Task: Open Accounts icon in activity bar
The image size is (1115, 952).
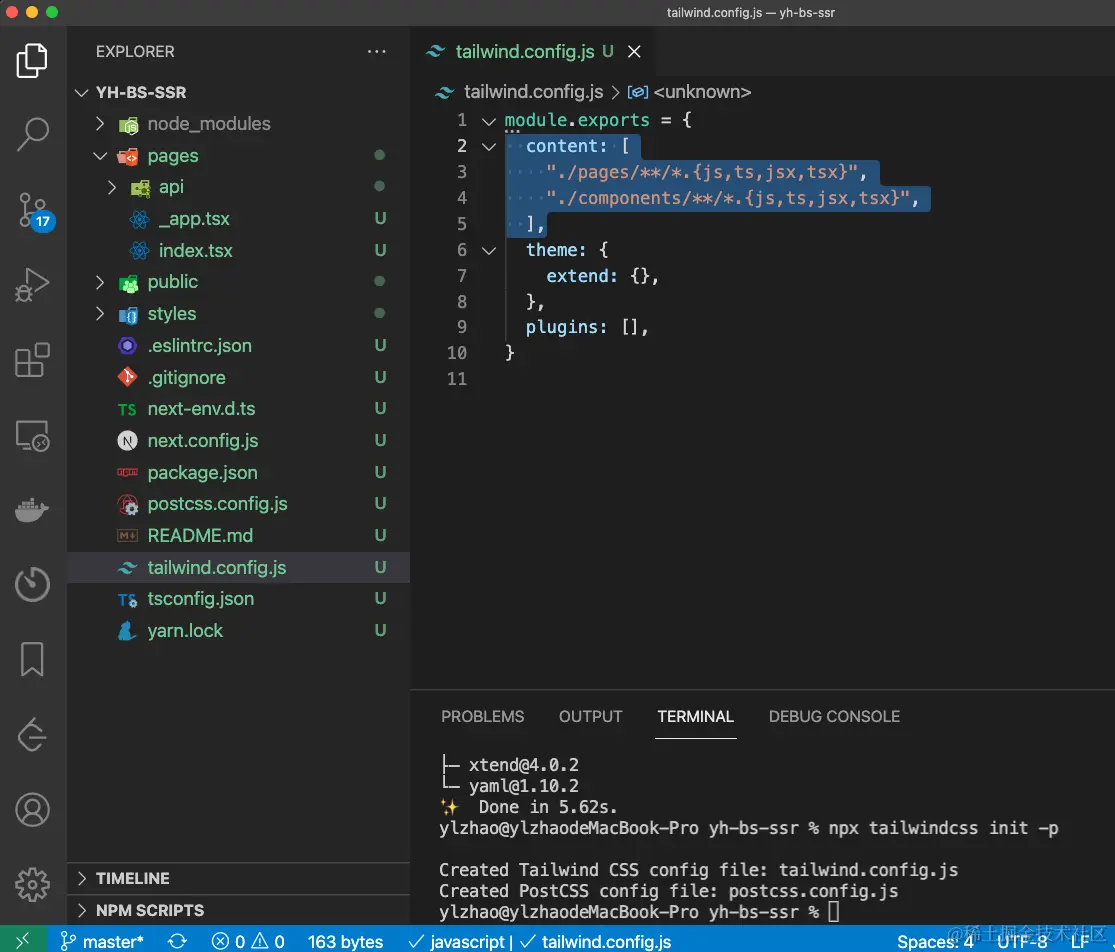Action: click(x=33, y=809)
